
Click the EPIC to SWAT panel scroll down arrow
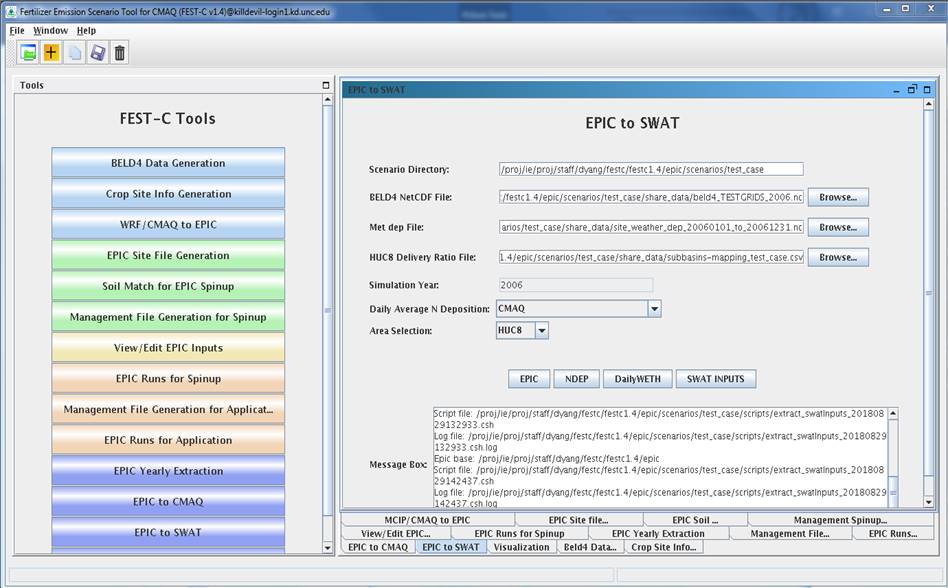929,502
